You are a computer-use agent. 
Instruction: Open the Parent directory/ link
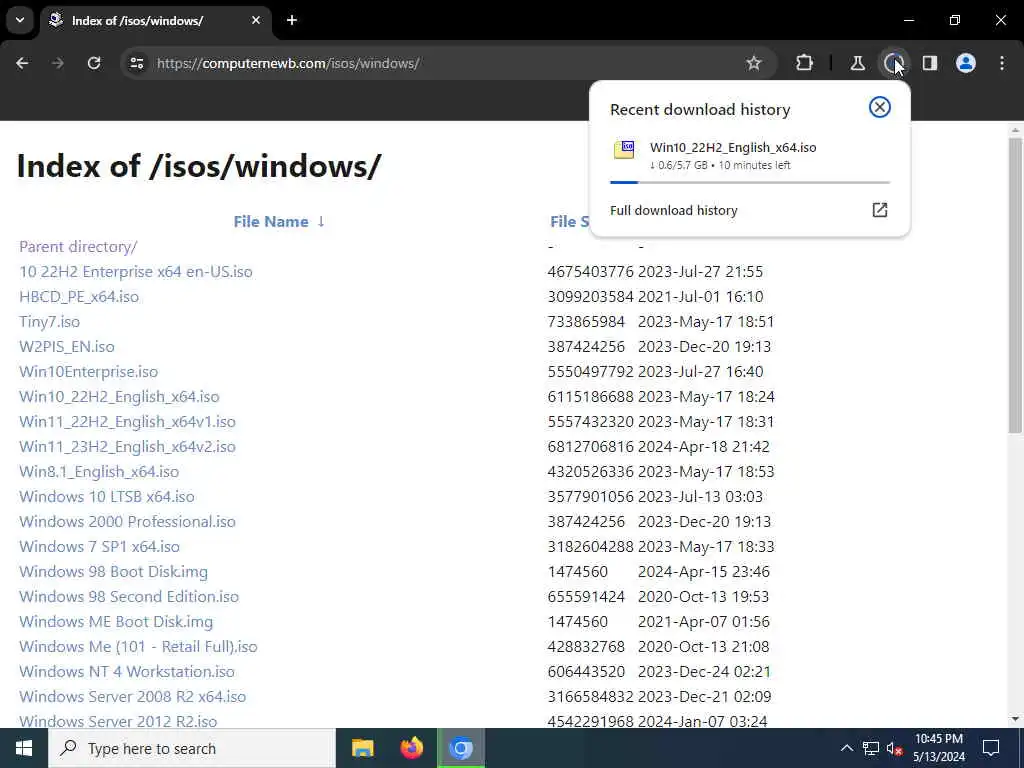78,247
